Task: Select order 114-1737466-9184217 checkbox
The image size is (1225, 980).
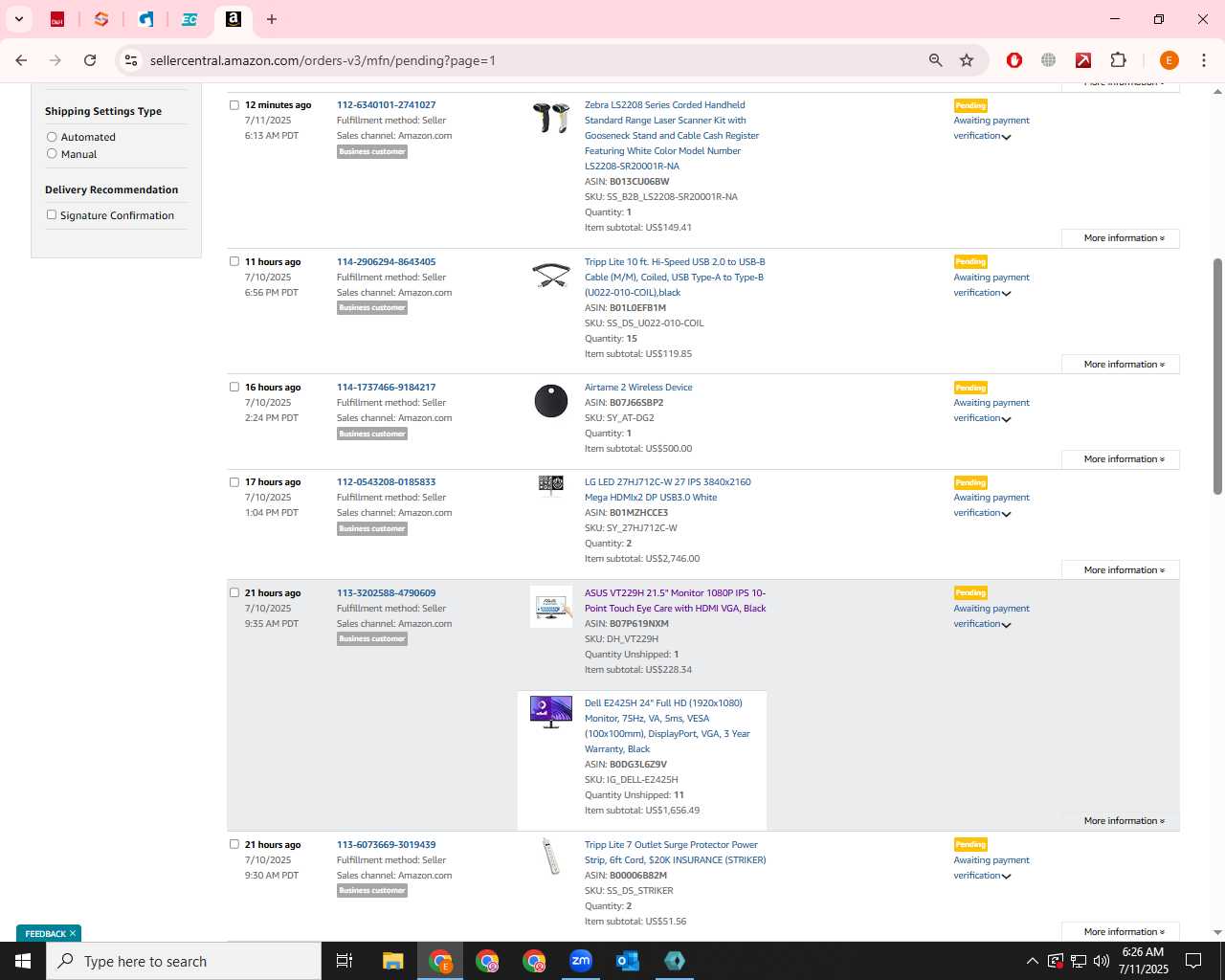Action: [x=234, y=387]
